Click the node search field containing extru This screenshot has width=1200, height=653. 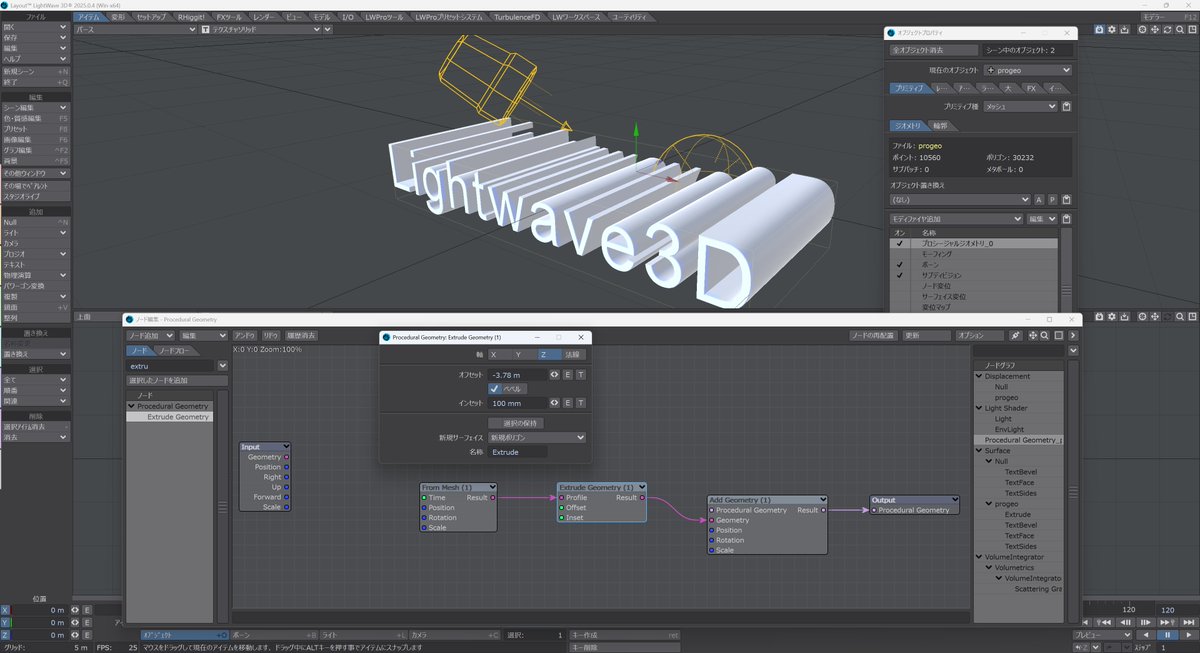[171, 366]
